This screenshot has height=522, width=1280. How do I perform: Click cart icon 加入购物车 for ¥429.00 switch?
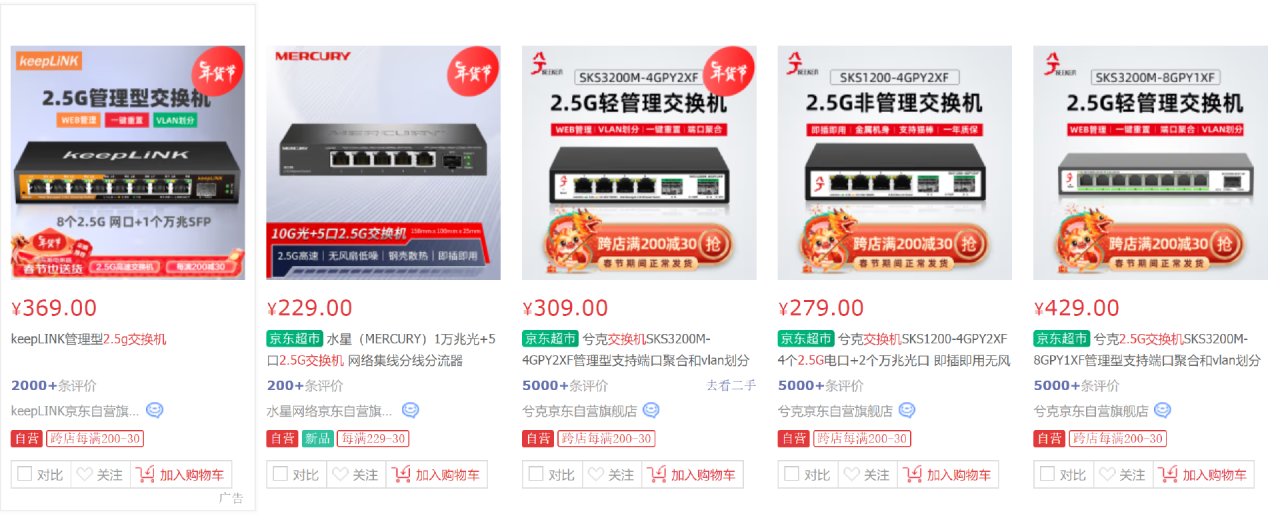coord(1168,475)
